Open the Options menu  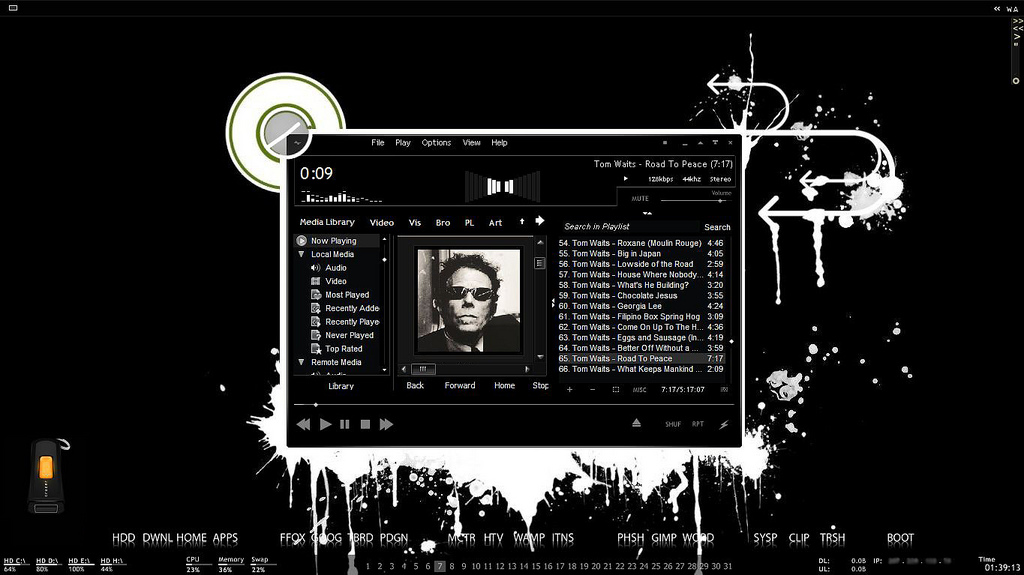pyautogui.click(x=436, y=142)
